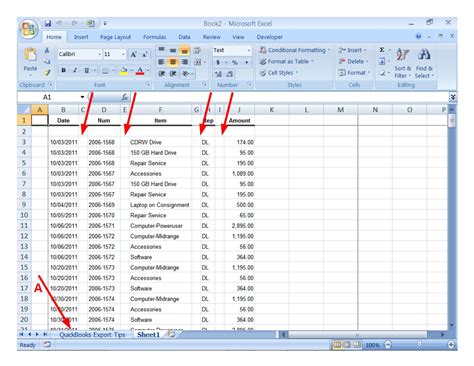The width and height of the screenshot is (474, 366).
Task: Click Increase Indent icon
Action: (x=173, y=73)
